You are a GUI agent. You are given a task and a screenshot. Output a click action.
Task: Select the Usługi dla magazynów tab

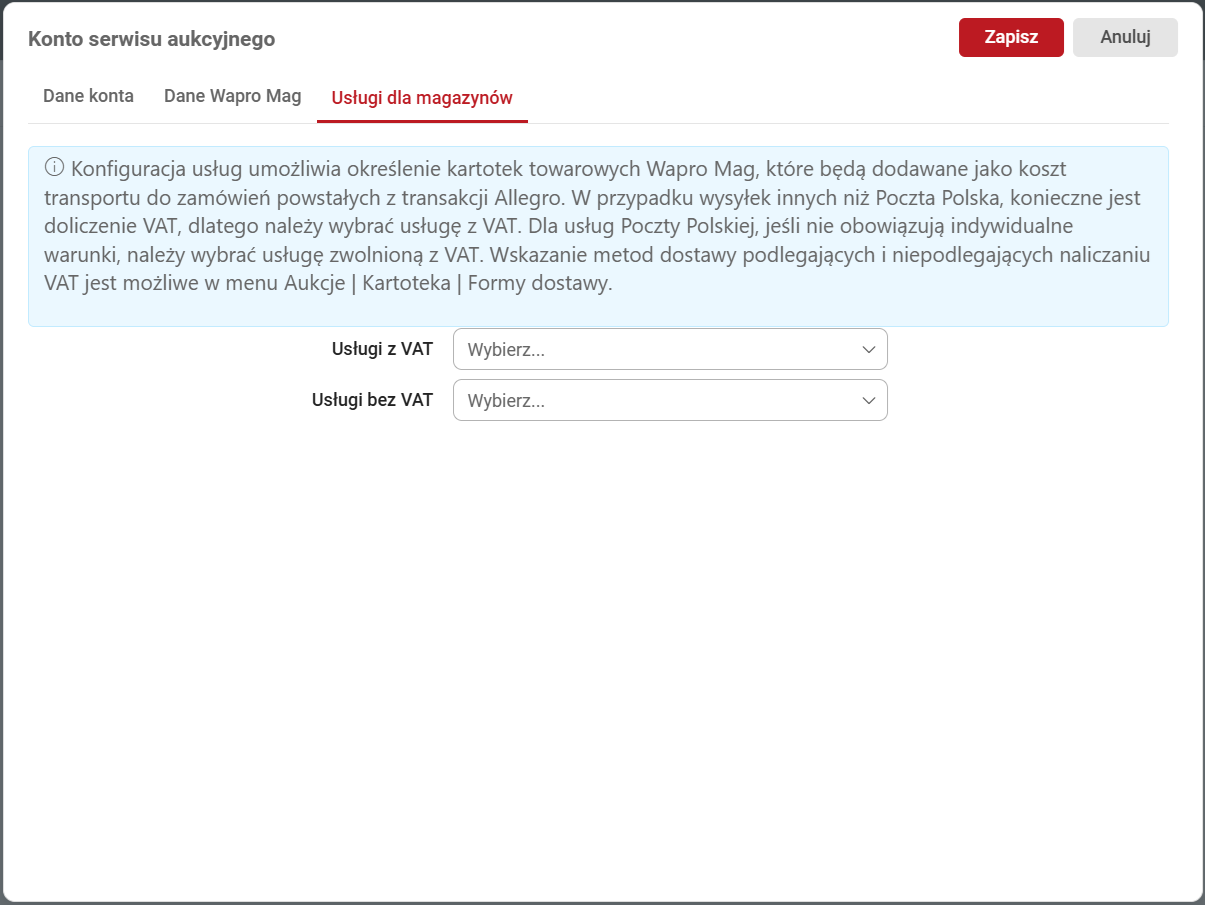point(422,98)
